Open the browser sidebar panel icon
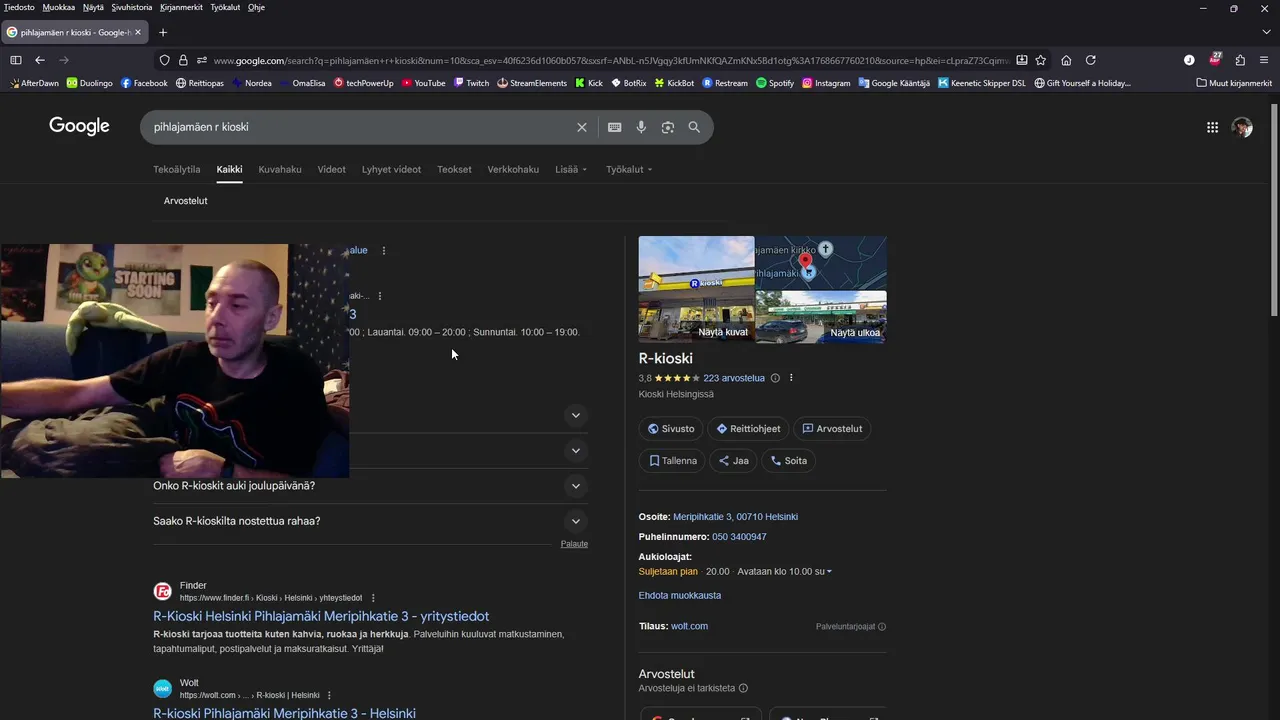Image resolution: width=1280 pixels, height=720 pixels. [x=15, y=60]
